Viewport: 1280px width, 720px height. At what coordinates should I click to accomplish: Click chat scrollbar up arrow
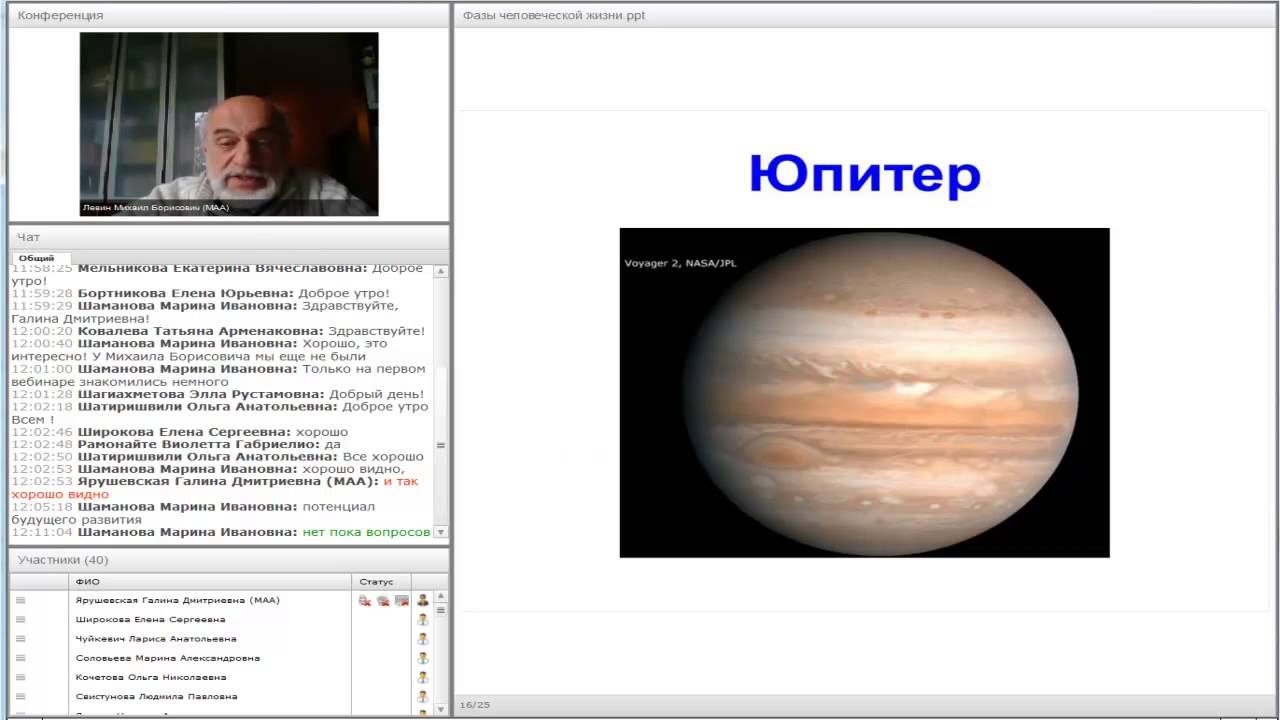[x=441, y=271]
